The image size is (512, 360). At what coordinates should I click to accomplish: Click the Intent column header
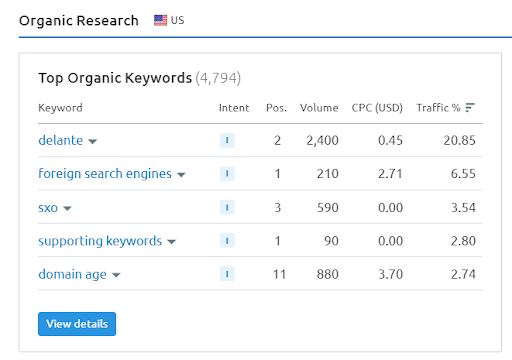coord(234,108)
